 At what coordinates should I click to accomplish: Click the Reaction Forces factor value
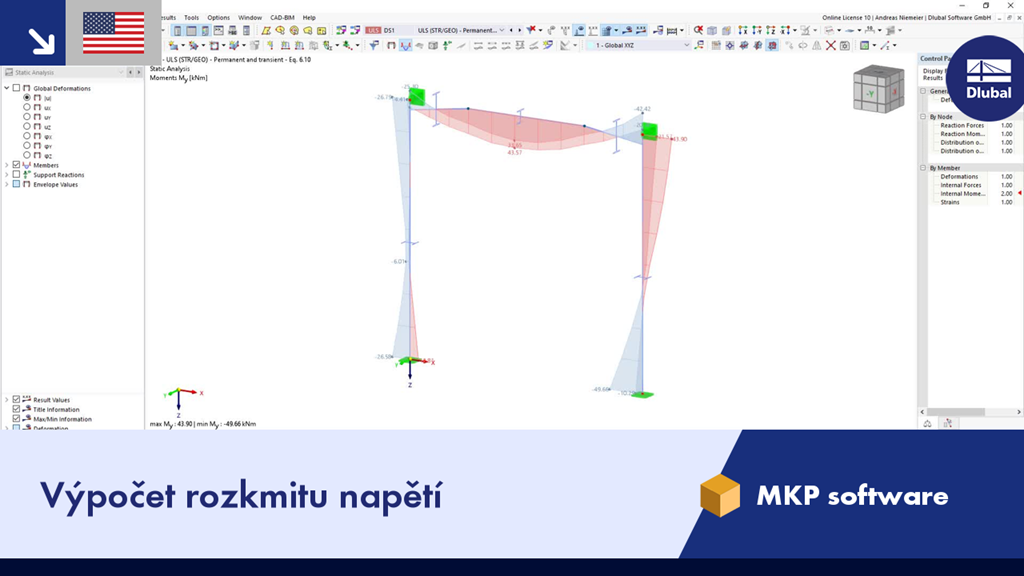[1006, 125]
